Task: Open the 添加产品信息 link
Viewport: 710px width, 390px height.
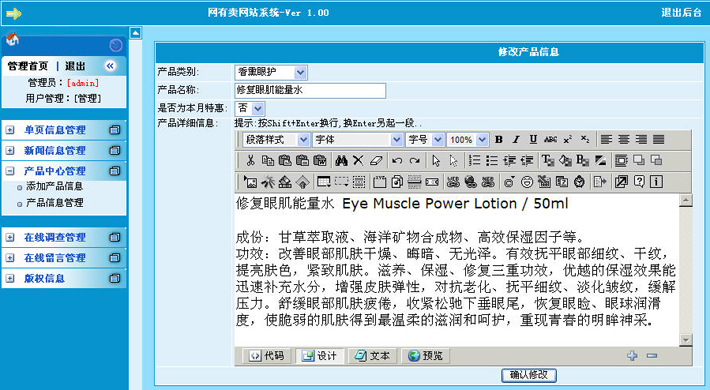Action: (54, 186)
